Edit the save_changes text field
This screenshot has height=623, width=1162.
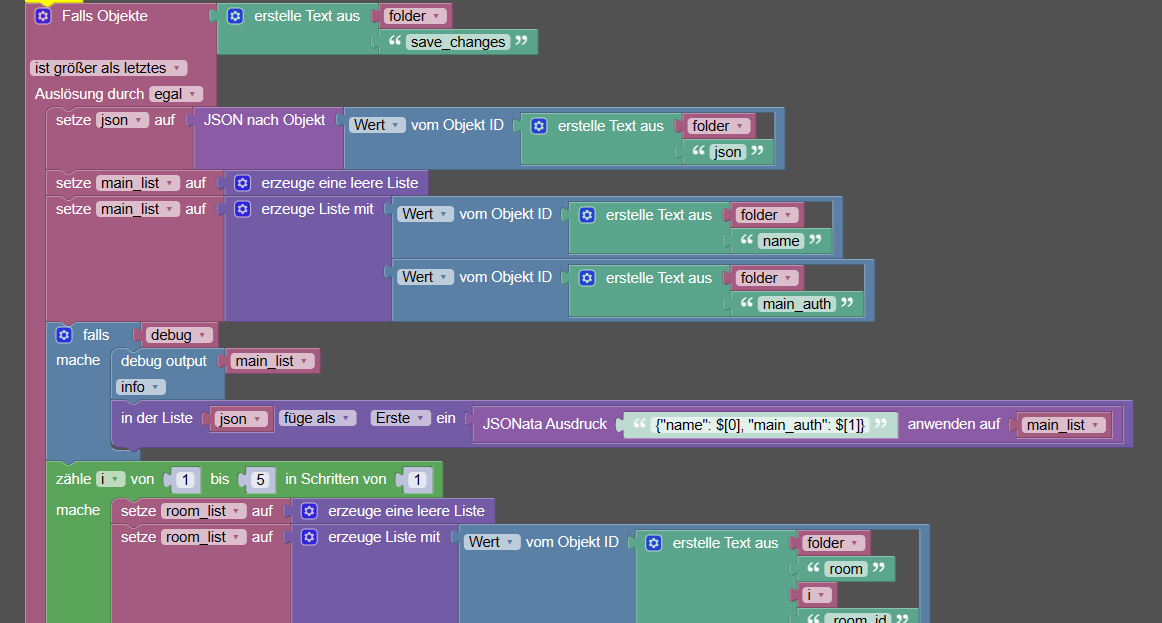[x=458, y=42]
